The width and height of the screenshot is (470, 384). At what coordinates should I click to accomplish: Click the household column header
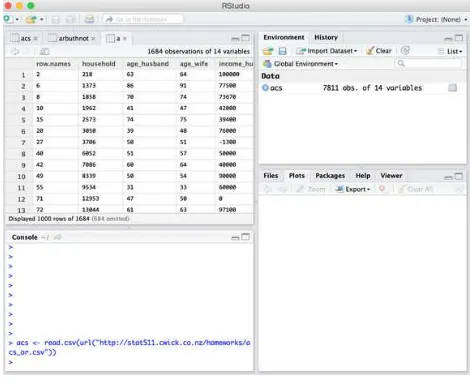99,64
